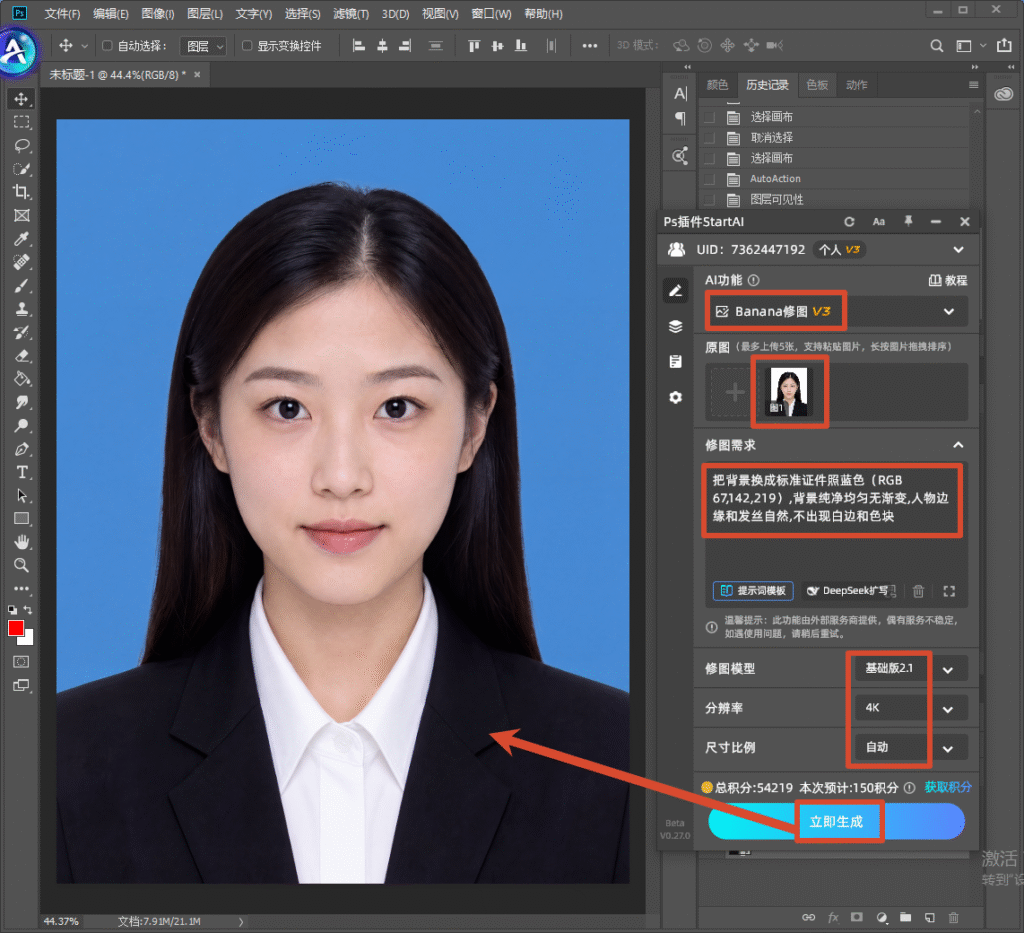Open the settings gear in StartAI sidebar
Image resolution: width=1024 pixels, height=933 pixels.
(x=676, y=397)
